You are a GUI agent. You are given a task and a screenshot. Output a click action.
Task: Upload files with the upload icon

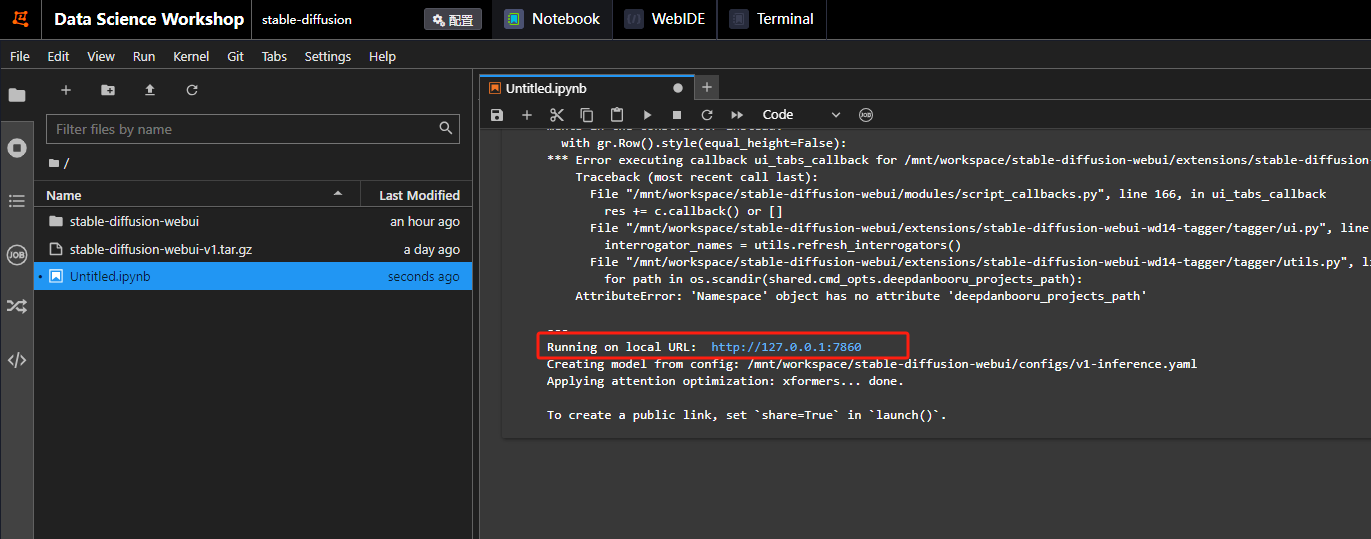click(x=150, y=90)
